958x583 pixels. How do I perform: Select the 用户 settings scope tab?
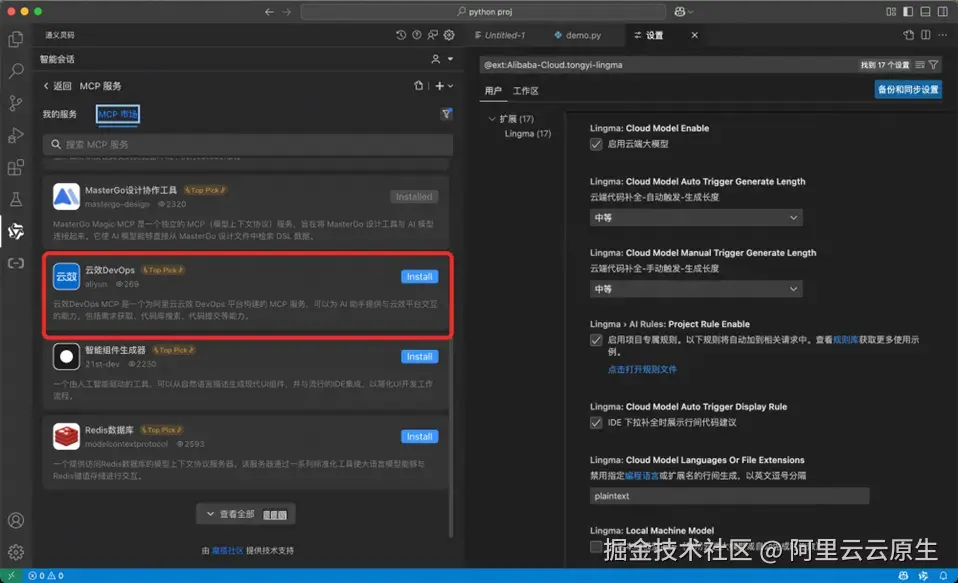click(x=493, y=91)
